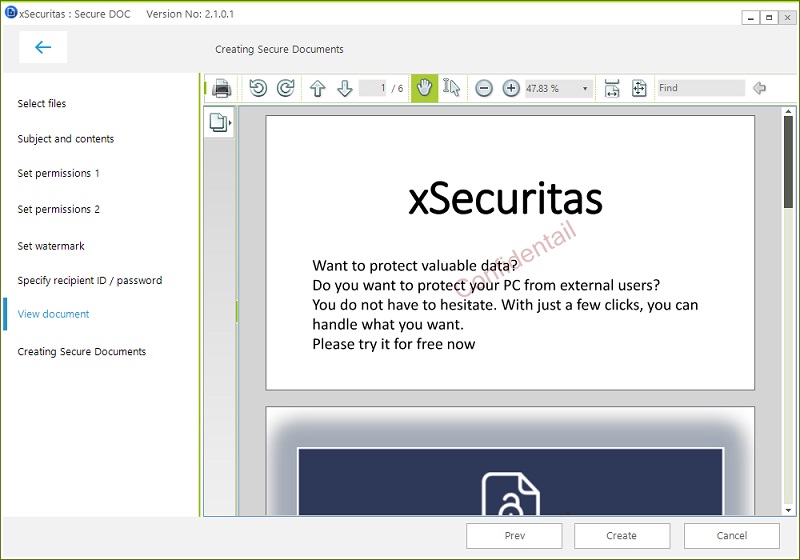
Task: Open Set permissions 2 step
Action: (58, 209)
